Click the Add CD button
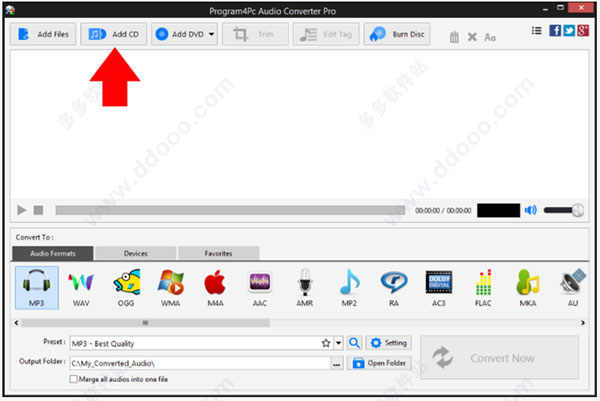The image size is (600, 401). [x=113, y=34]
